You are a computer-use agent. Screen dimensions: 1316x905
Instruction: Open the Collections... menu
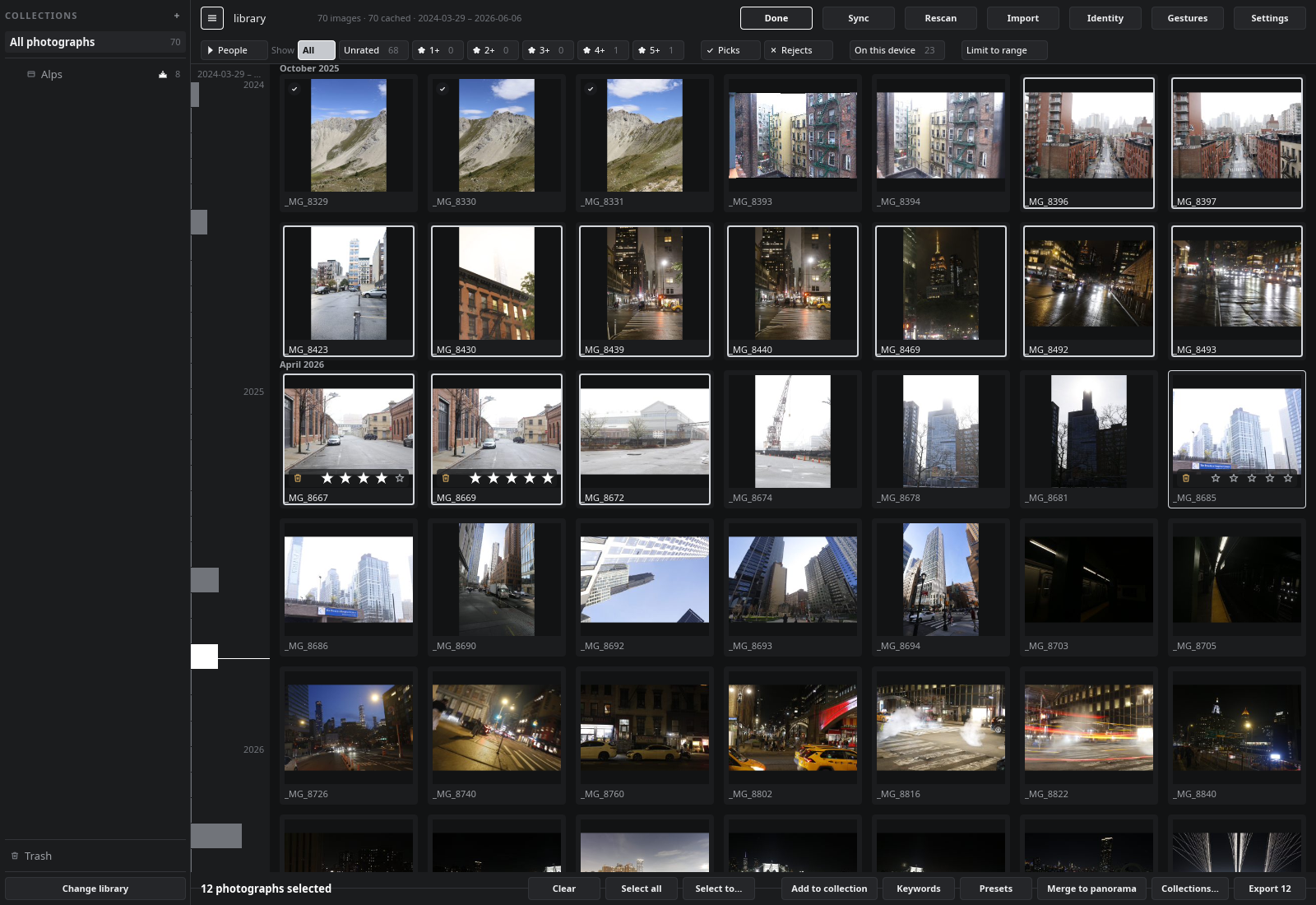tap(1190, 889)
